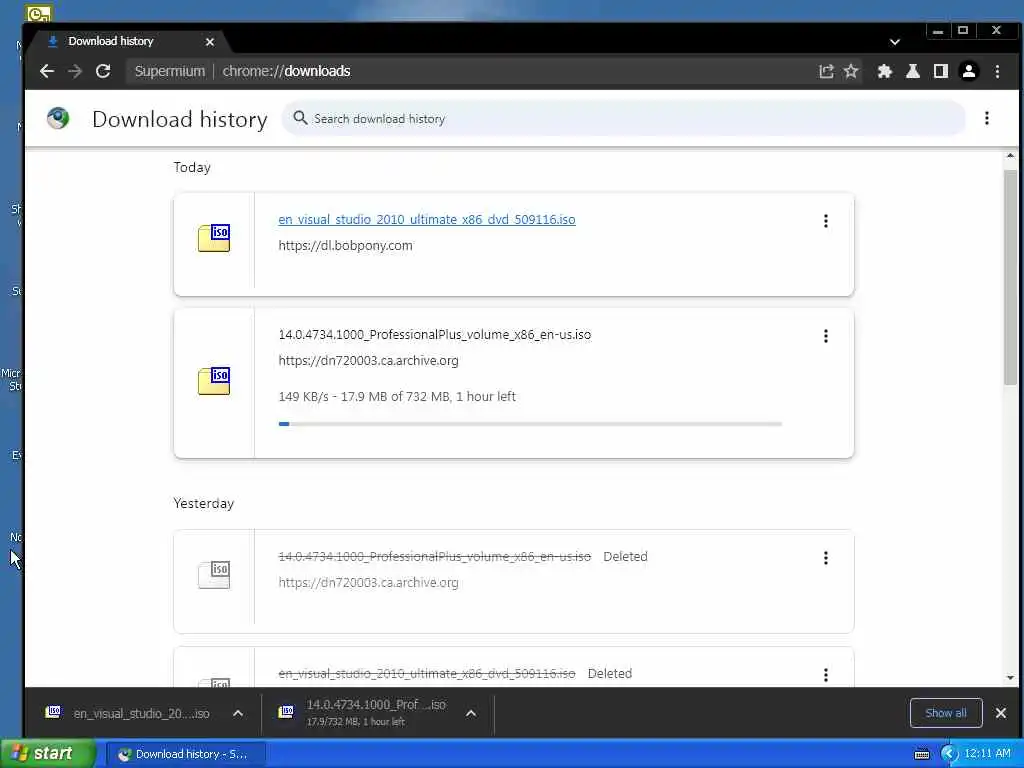Open the Windows Start menu
Screen dimensions: 1024x768
[48, 754]
